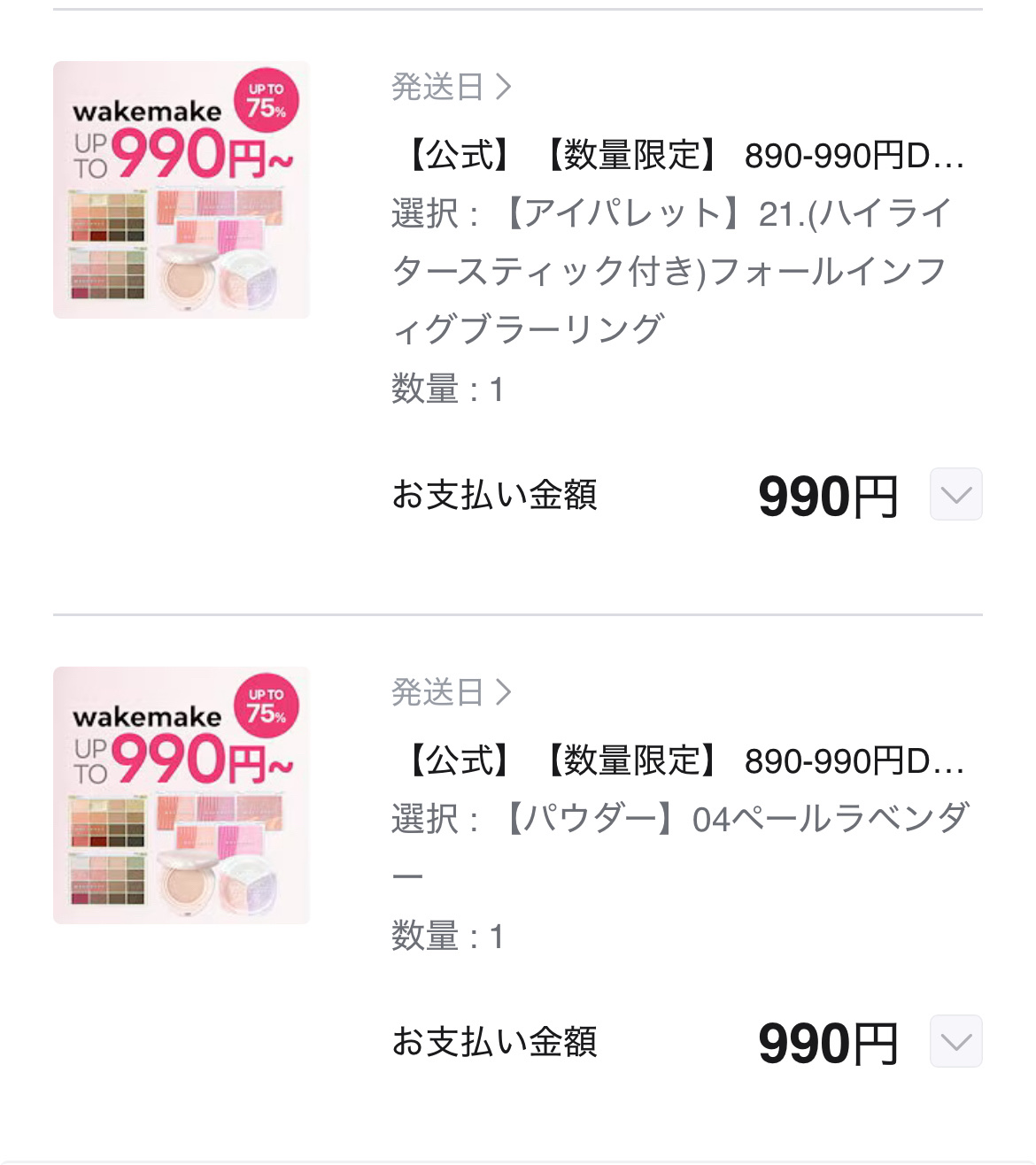Click the パウダー 04ペールラベンダー option text
The height and width of the screenshot is (1165, 1036).
point(680,820)
